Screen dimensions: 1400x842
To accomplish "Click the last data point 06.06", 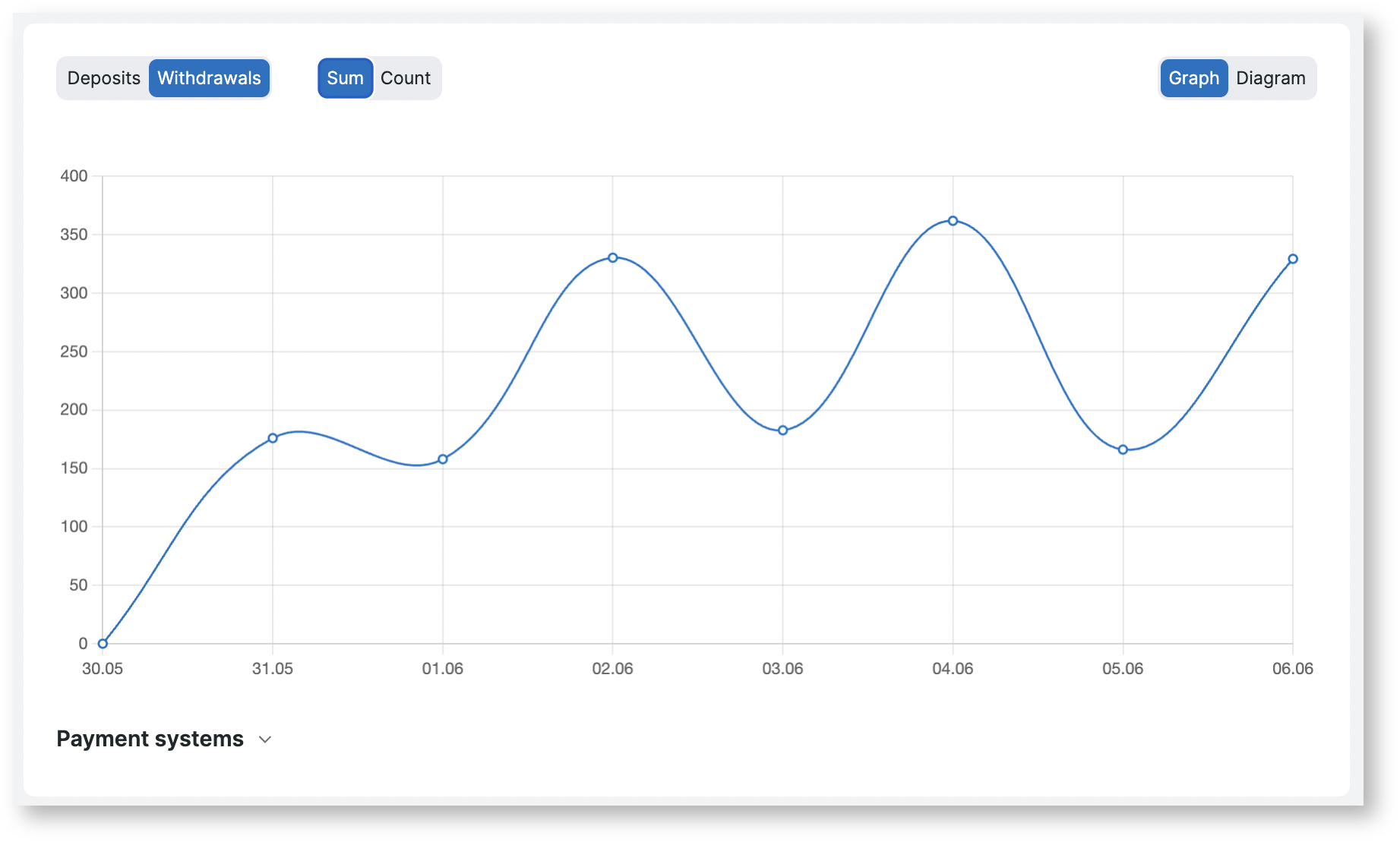I will pyautogui.click(x=1293, y=259).
